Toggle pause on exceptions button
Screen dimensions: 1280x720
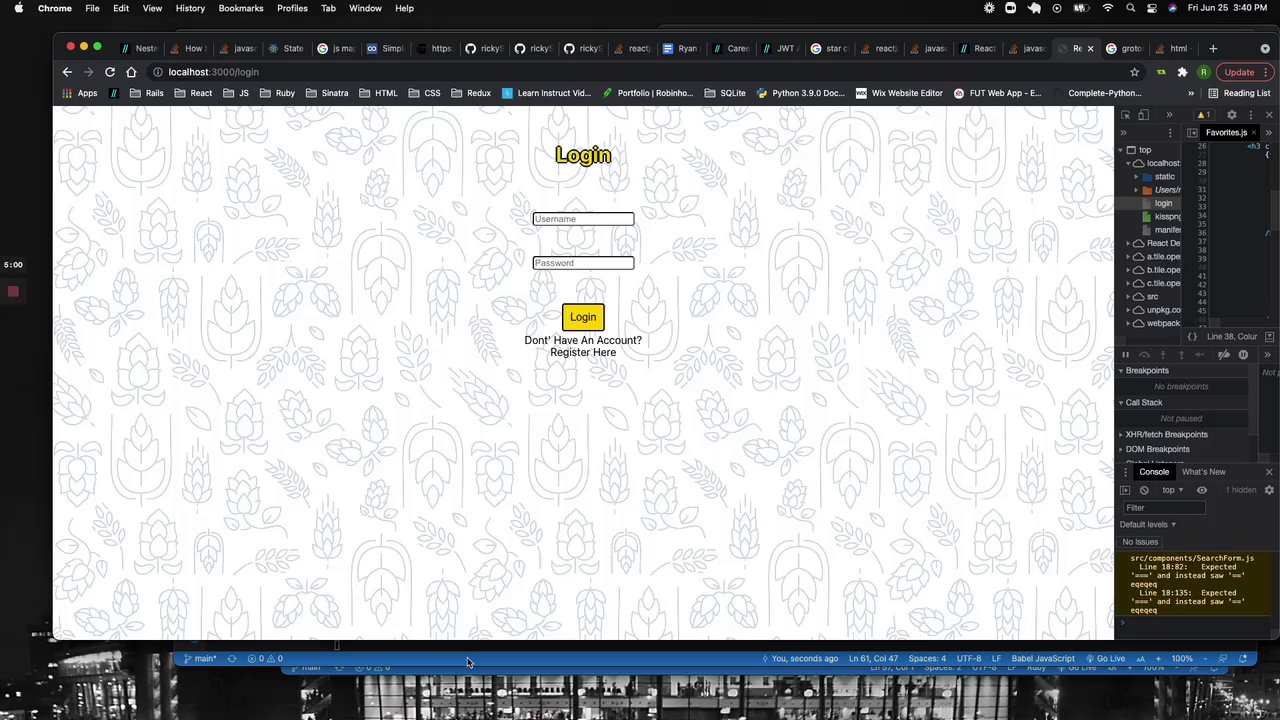click(x=1243, y=355)
